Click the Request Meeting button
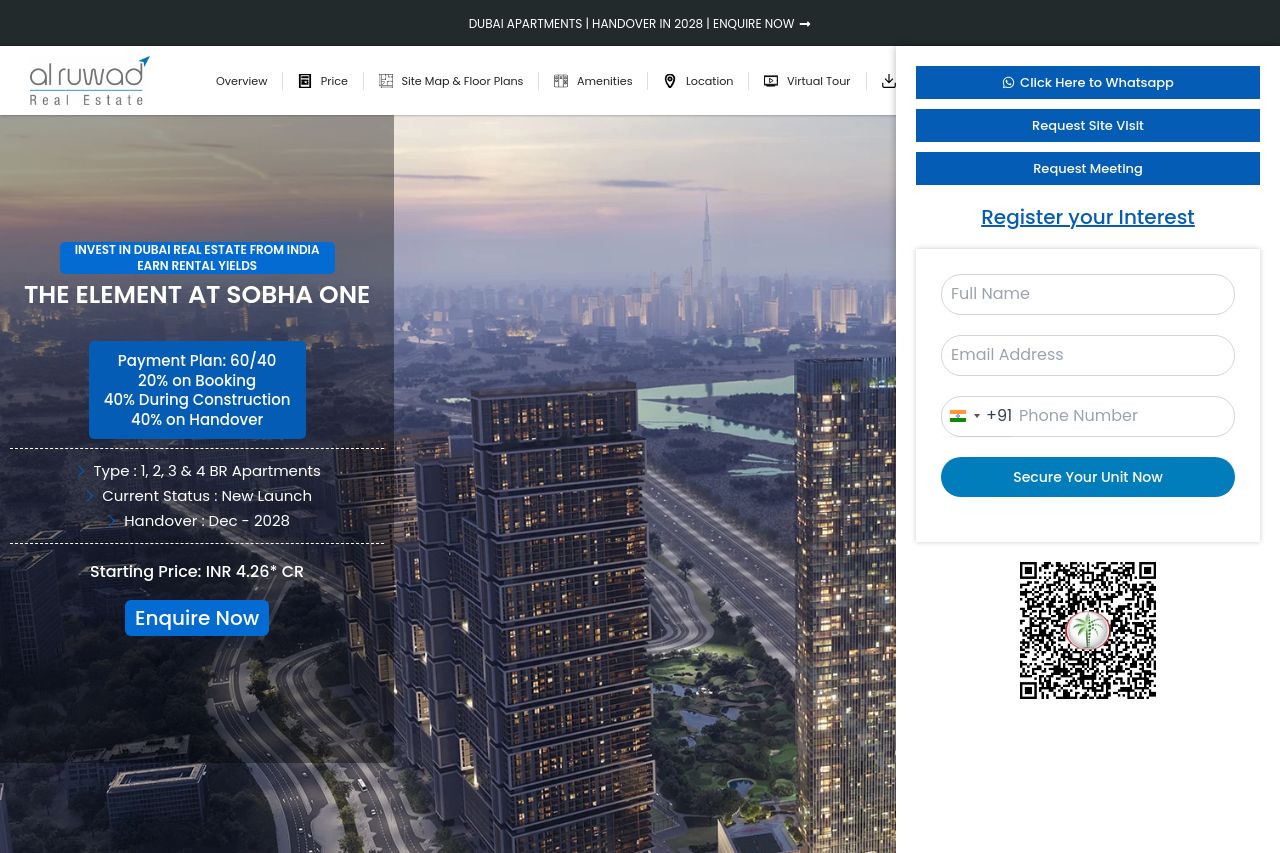Viewport: 1280px width, 853px height. (x=1088, y=169)
